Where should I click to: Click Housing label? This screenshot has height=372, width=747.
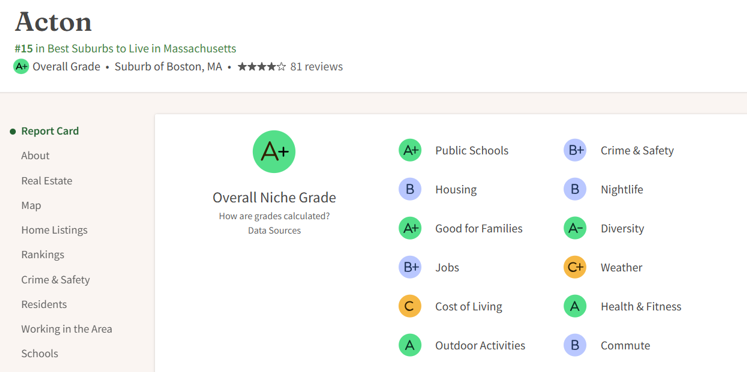pyautogui.click(x=455, y=190)
